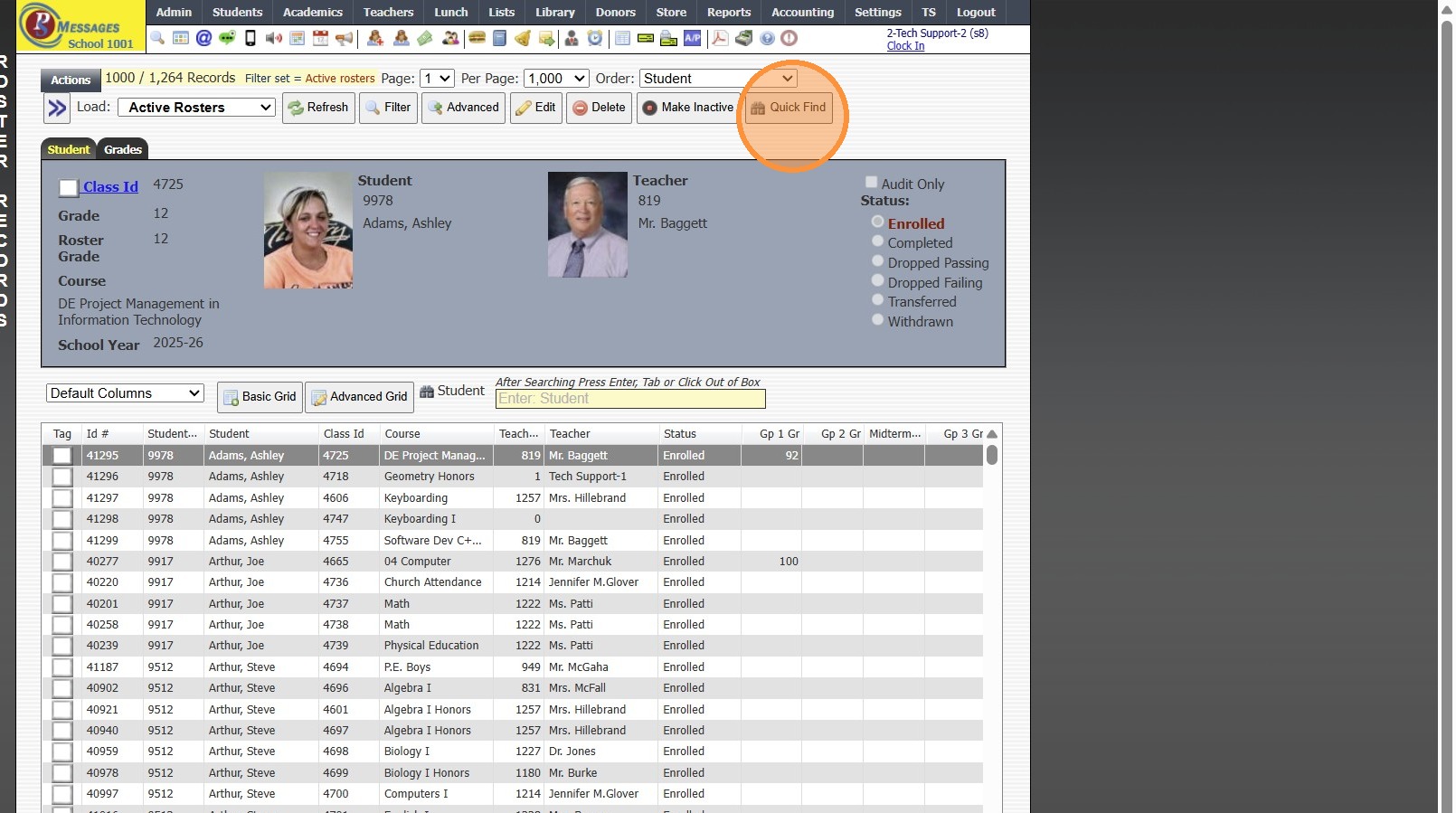Click the alarm clock icon in toolbar
The image size is (1456, 813).
coord(594,38)
